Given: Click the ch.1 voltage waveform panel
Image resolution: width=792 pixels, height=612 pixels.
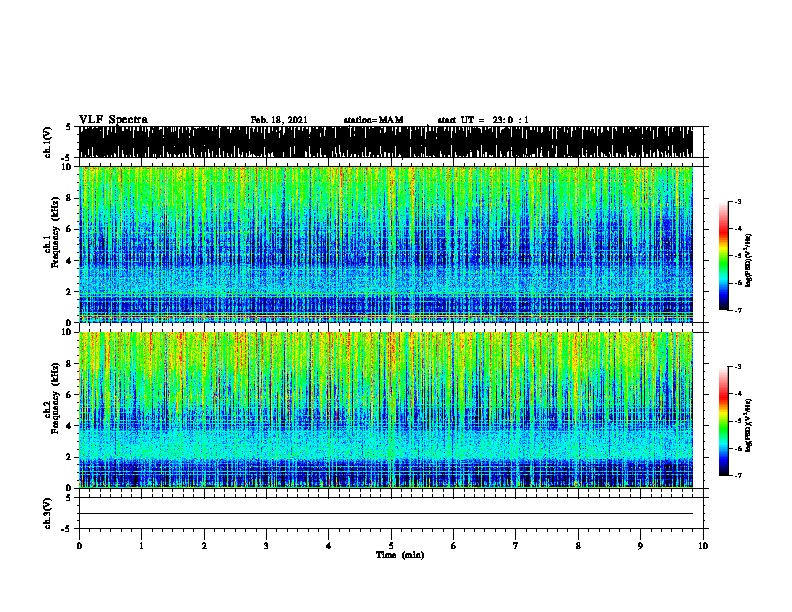Looking at the screenshot, I should pyautogui.click(x=386, y=142).
